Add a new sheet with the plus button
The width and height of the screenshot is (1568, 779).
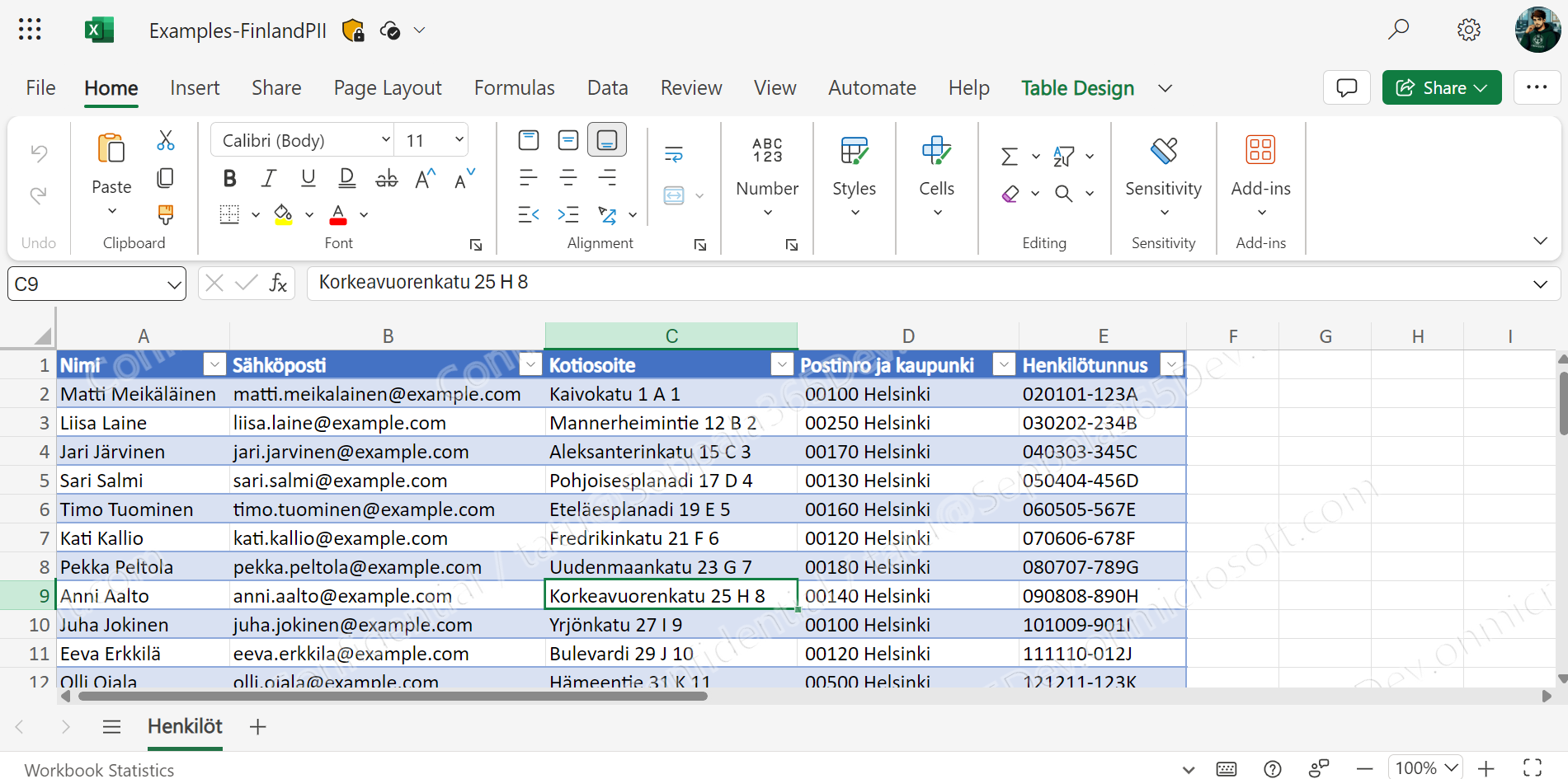point(257,727)
